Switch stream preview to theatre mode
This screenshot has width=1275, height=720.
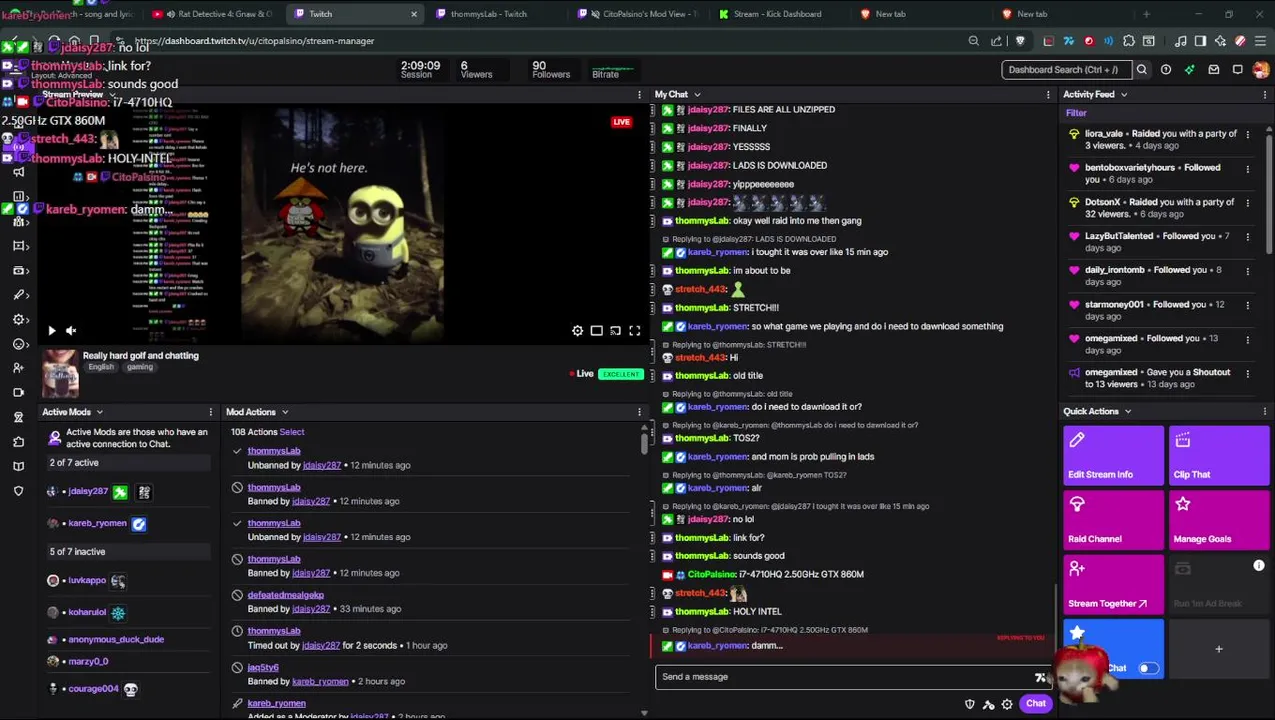[x=596, y=331]
